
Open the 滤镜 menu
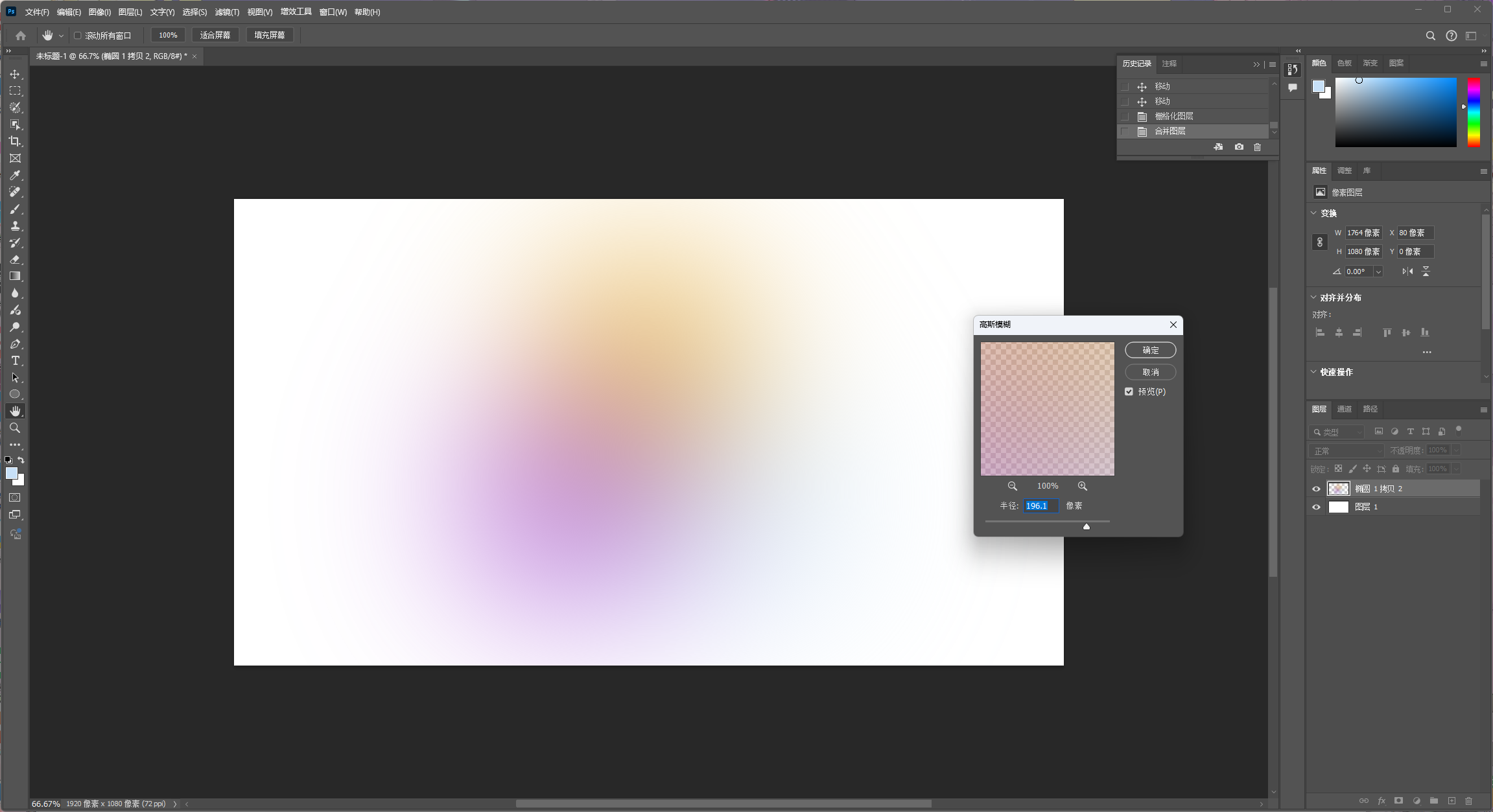(x=227, y=12)
